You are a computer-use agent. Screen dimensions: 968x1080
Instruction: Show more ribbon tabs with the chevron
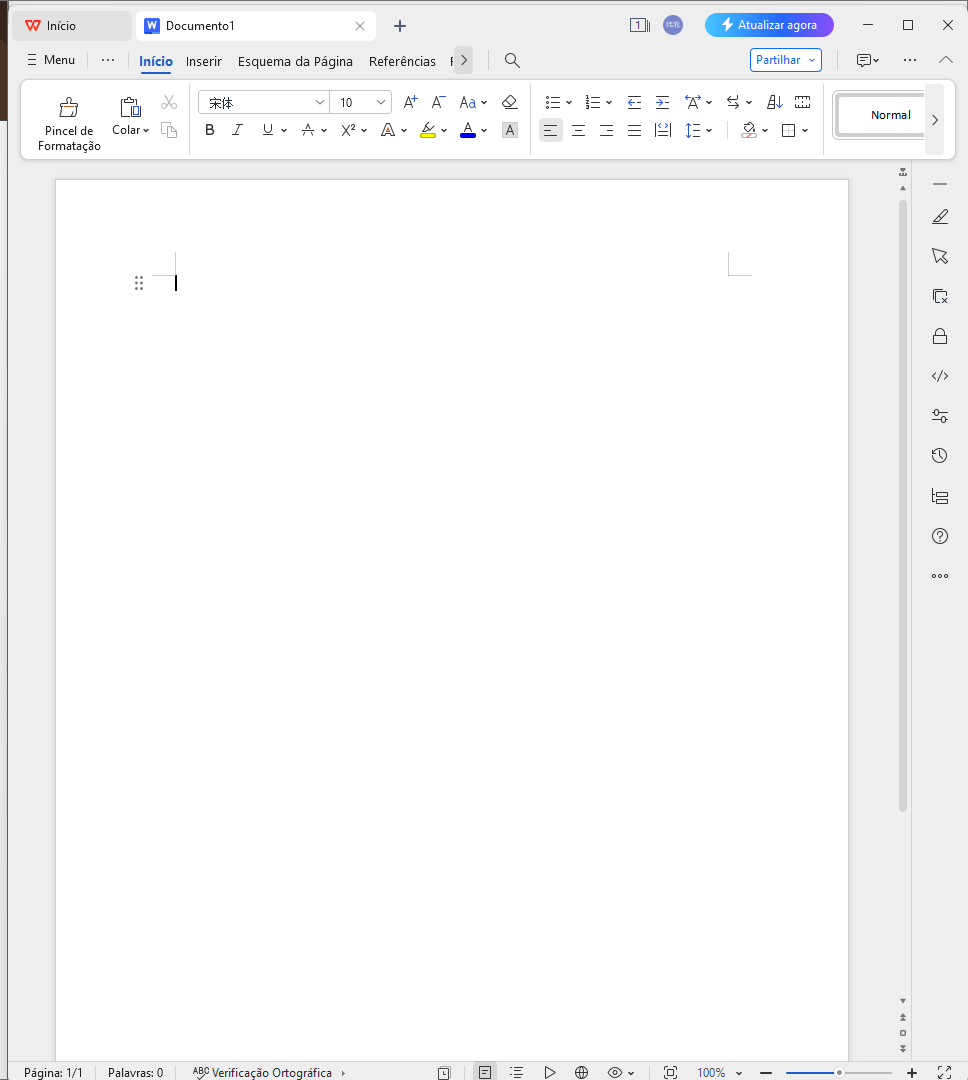click(464, 60)
